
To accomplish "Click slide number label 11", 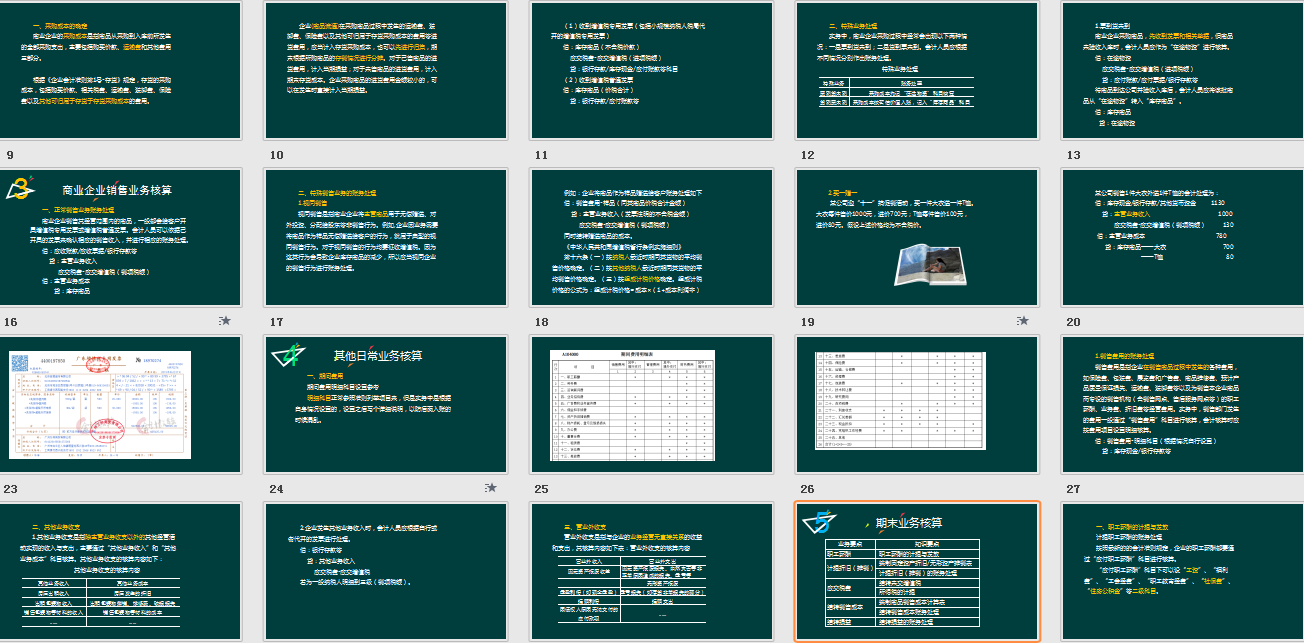I will click(x=542, y=155).
